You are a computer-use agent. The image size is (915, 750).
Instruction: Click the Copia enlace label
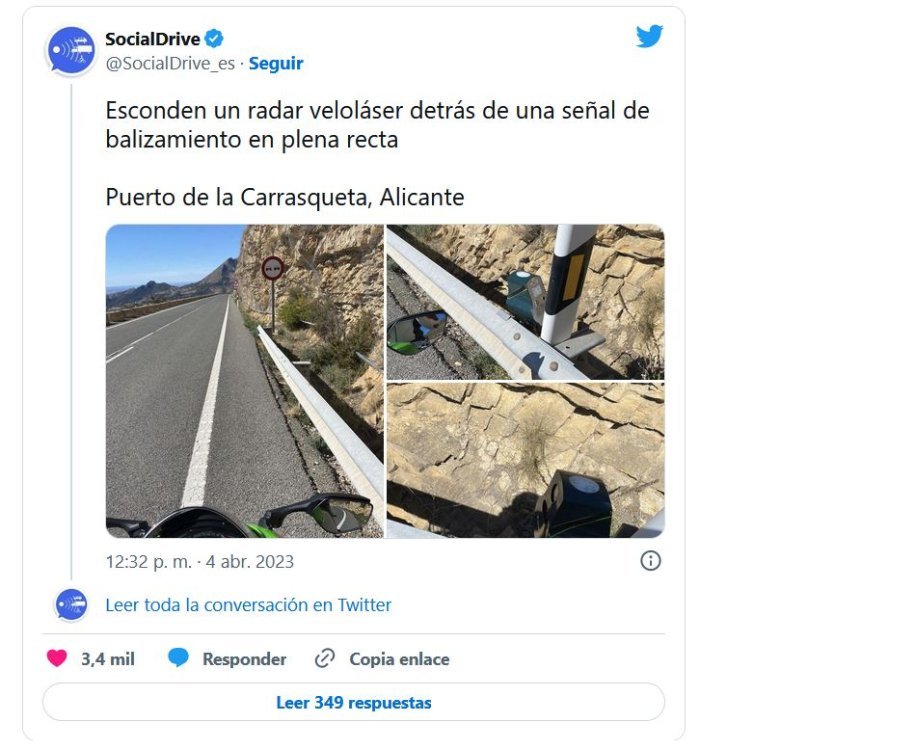[399, 659]
